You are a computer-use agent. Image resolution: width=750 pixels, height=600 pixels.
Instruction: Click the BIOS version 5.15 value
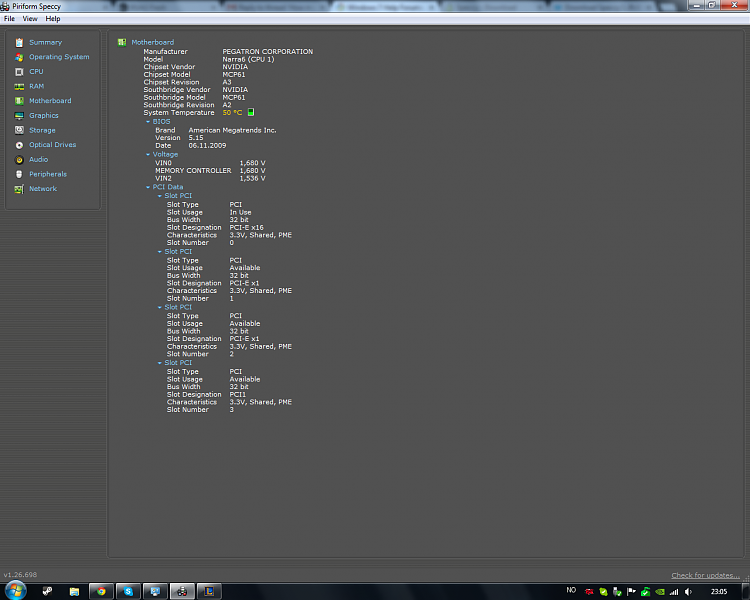196,138
